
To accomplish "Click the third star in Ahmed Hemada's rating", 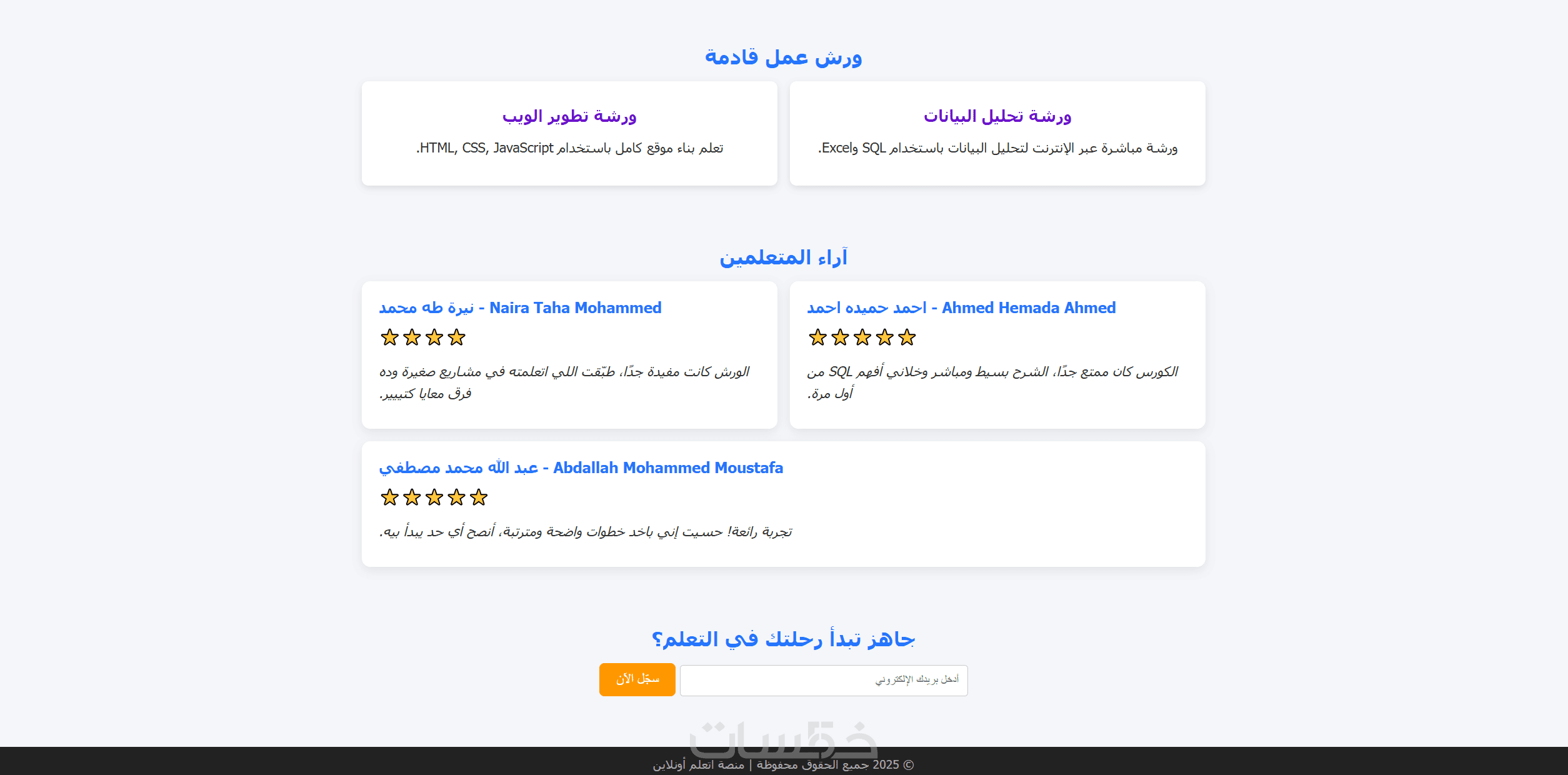I will (862, 337).
